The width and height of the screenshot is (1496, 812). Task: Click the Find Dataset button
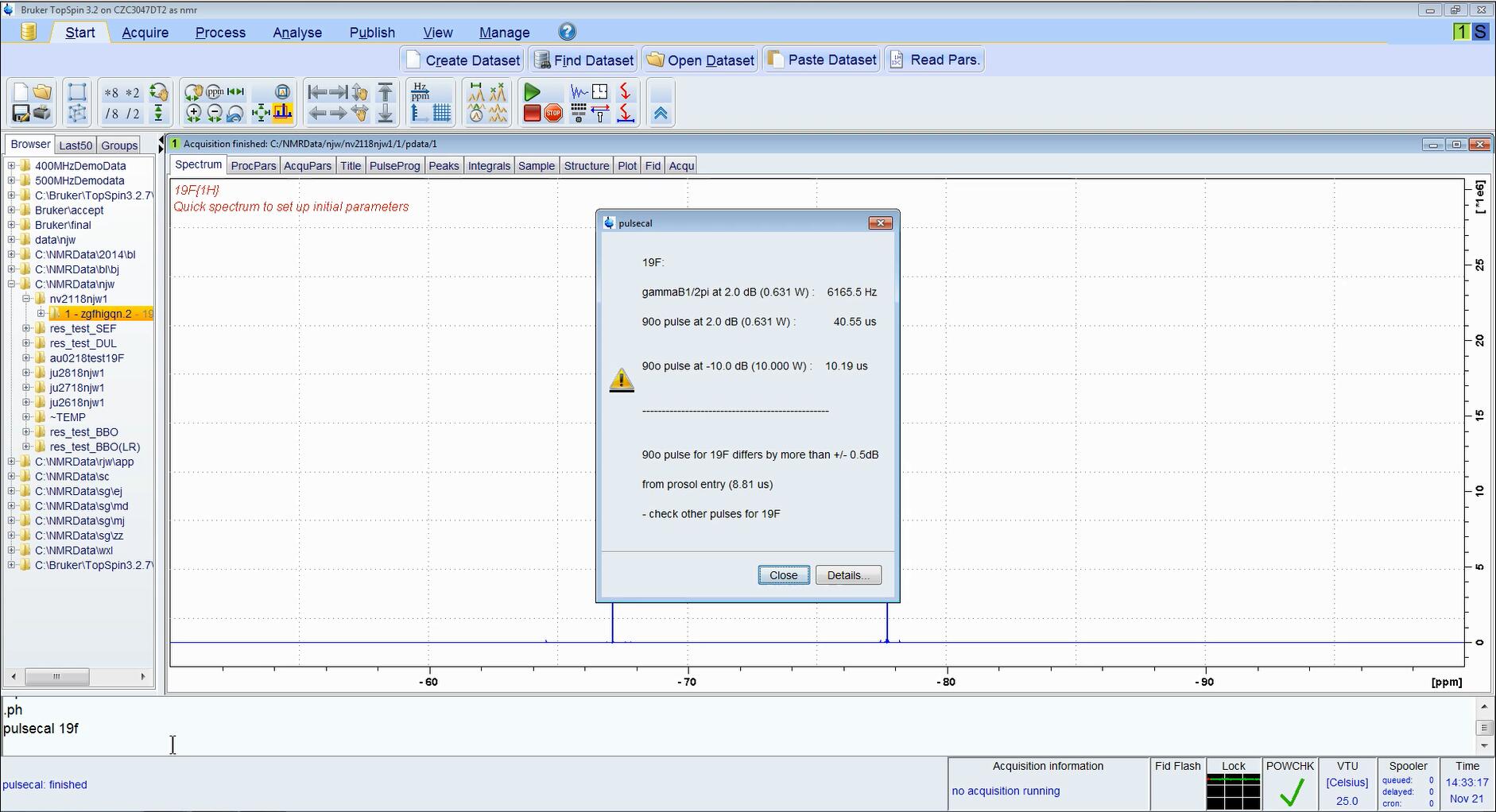[583, 60]
